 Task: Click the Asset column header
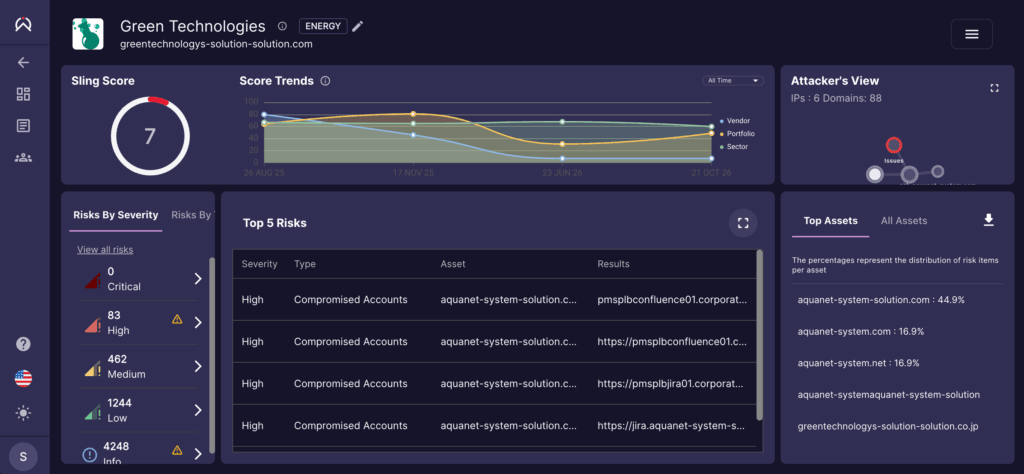tap(453, 264)
